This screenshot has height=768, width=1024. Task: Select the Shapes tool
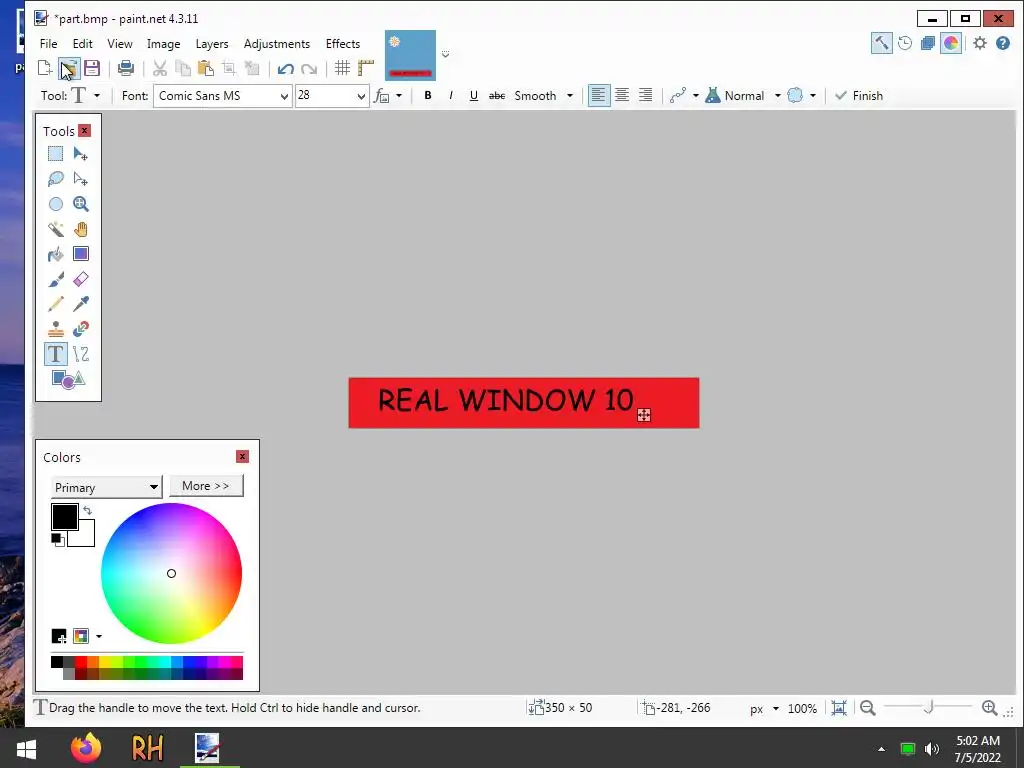click(x=68, y=379)
